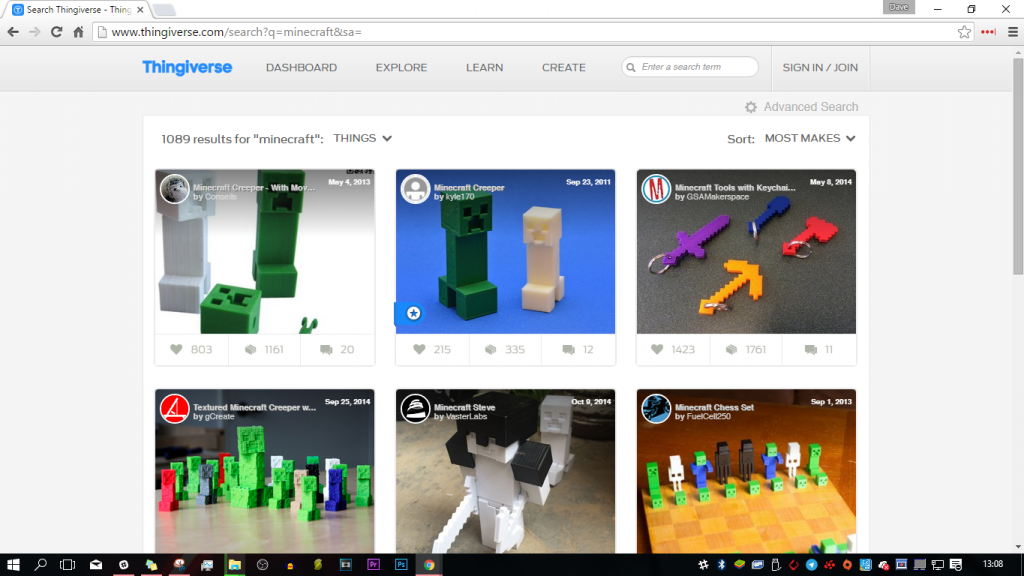Viewport: 1024px width, 576px height.
Task: Open File Explorer from the taskbar
Action: (234, 565)
